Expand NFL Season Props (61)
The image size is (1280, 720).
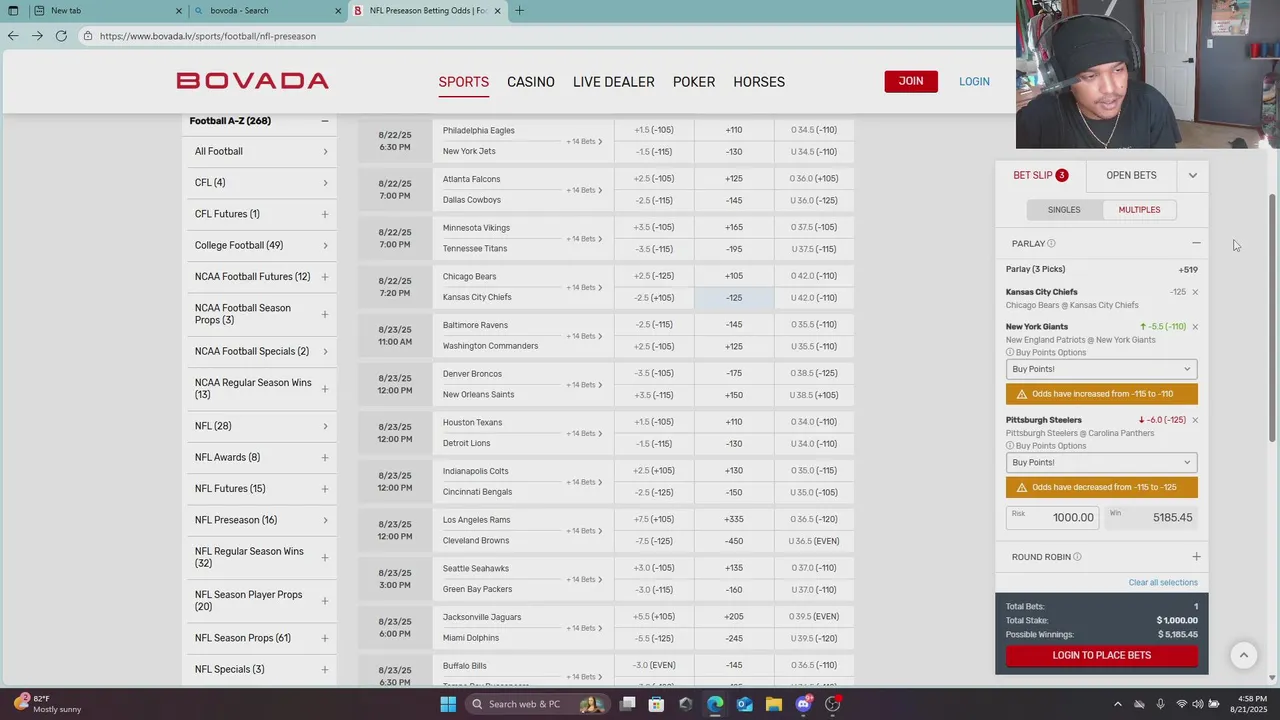[325, 638]
